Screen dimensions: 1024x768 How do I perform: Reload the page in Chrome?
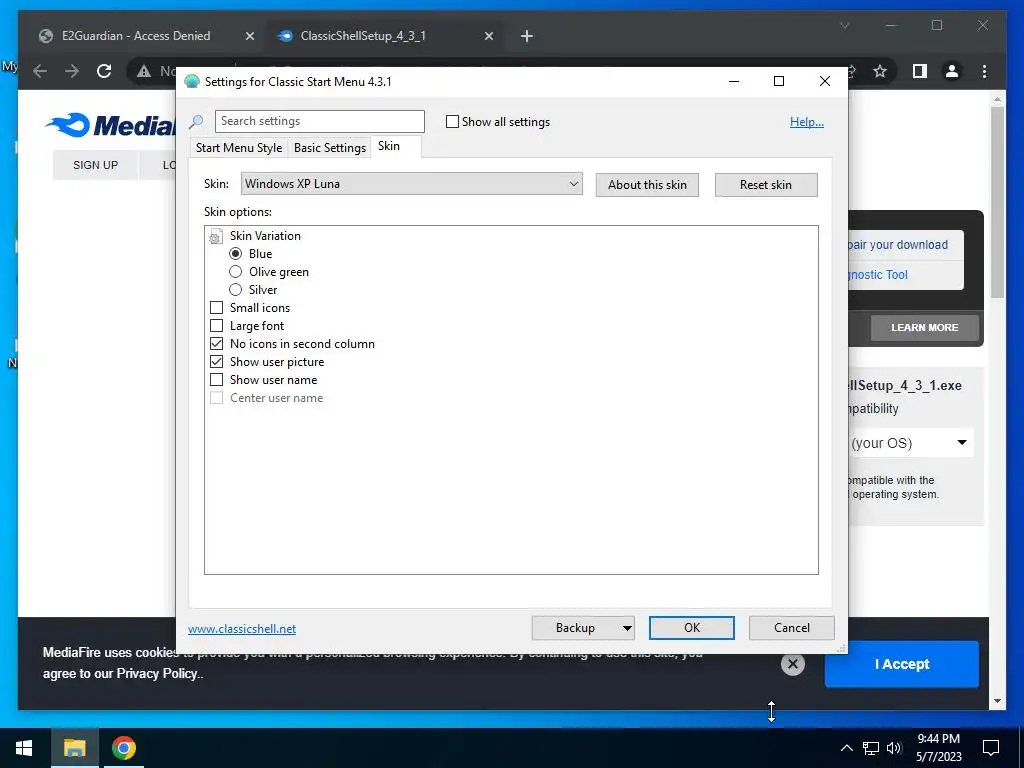(x=104, y=71)
